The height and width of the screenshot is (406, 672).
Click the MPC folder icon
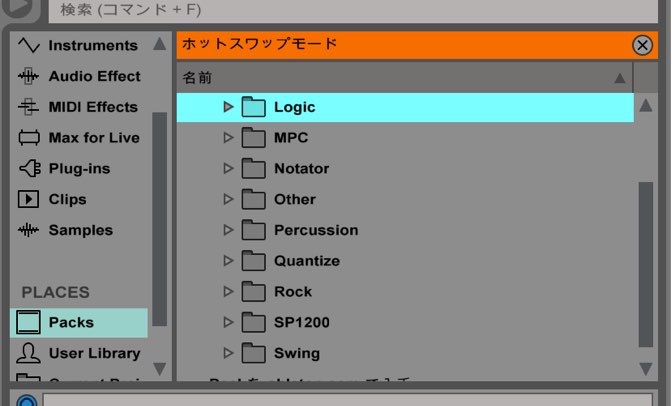point(253,138)
